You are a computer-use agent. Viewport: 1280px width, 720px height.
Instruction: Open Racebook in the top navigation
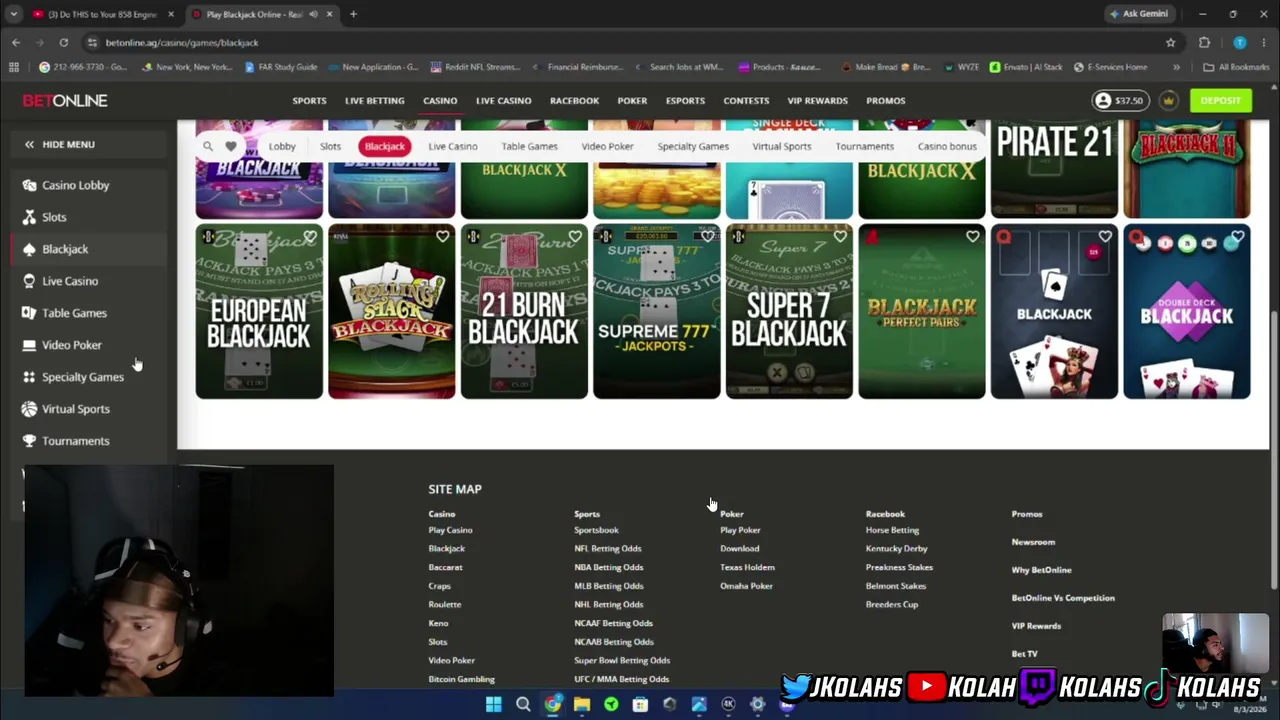coord(574,101)
